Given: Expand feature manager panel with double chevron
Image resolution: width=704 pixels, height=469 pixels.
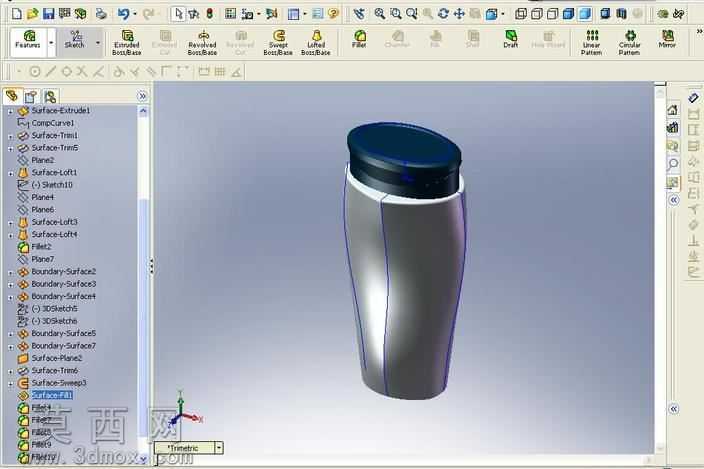Looking at the screenshot, I should [x=142, y=96].
